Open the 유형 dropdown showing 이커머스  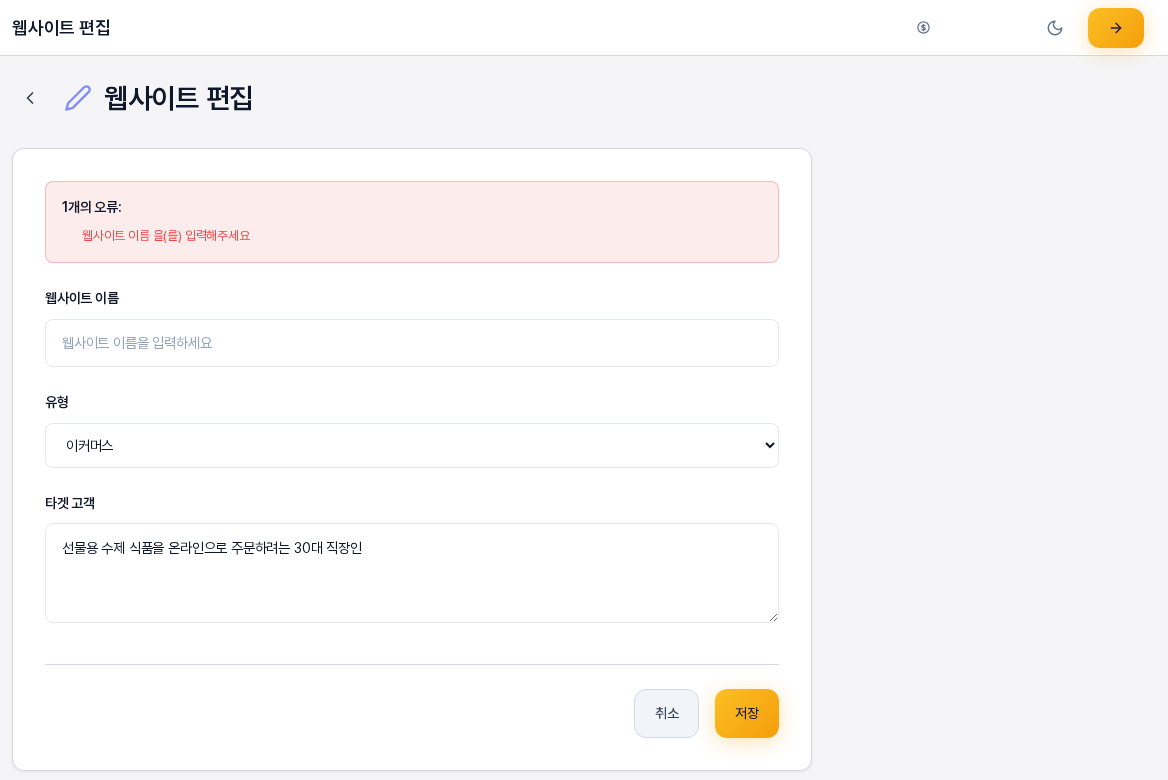(x=412, y=446)
